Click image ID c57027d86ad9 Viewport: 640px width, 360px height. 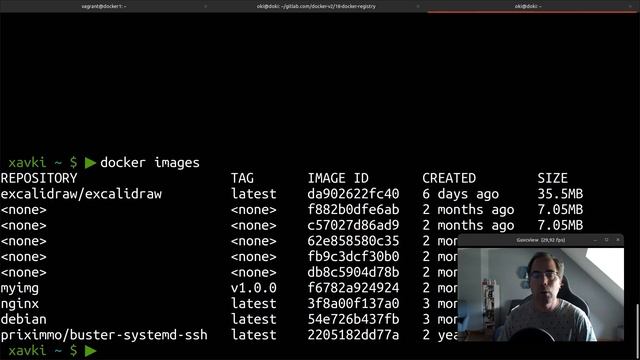[353, 225]
